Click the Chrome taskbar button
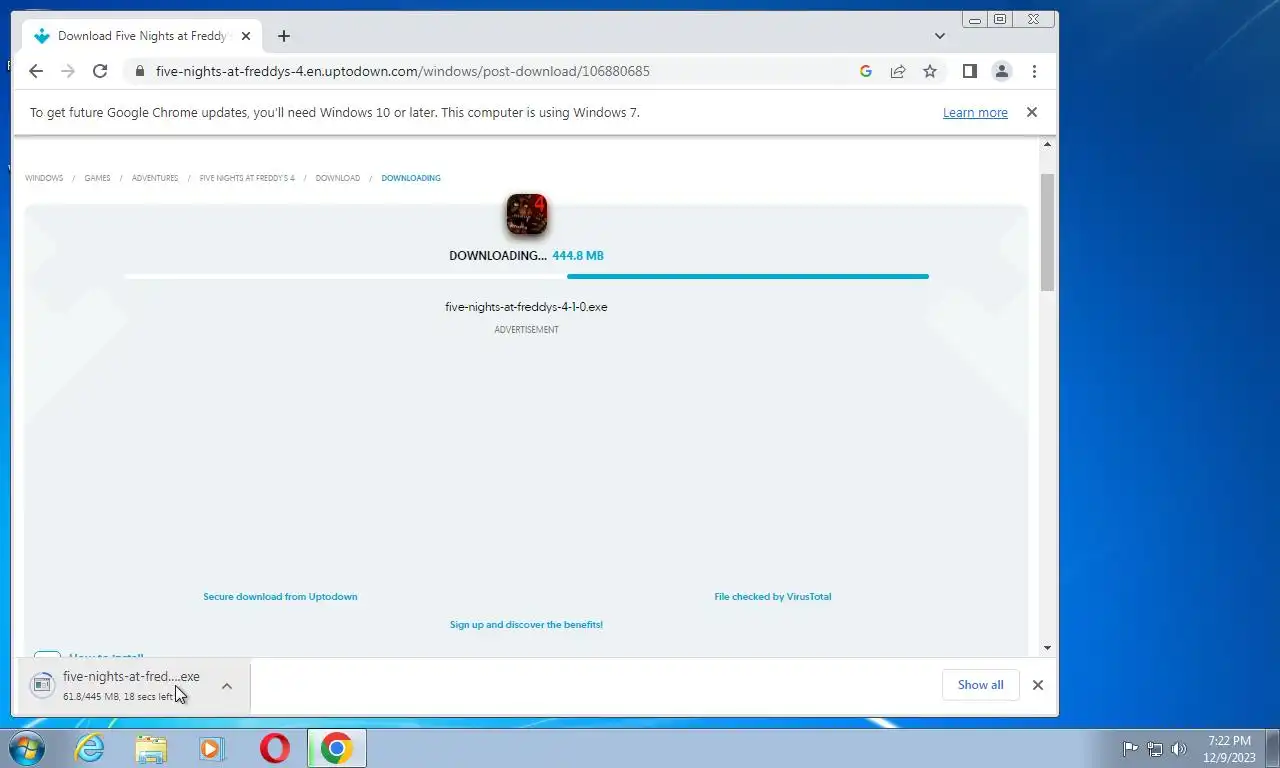Viewport: 1280px width, 768px height. tap(337, 748)
